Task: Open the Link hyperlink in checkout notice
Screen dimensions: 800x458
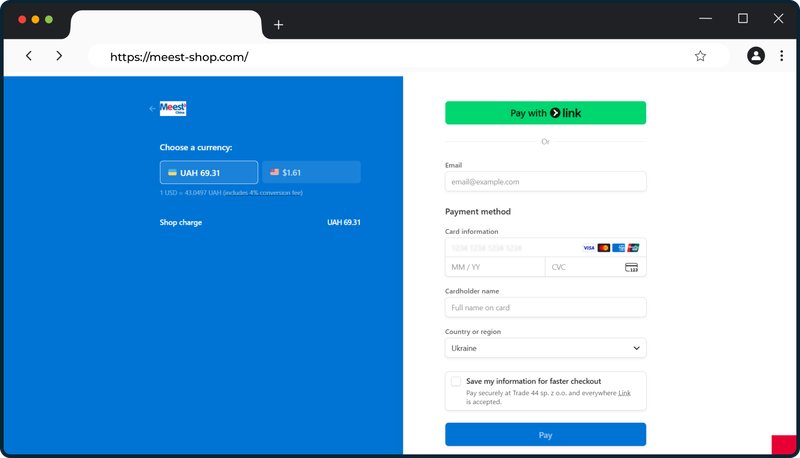Action: click(x=624, y=393)
